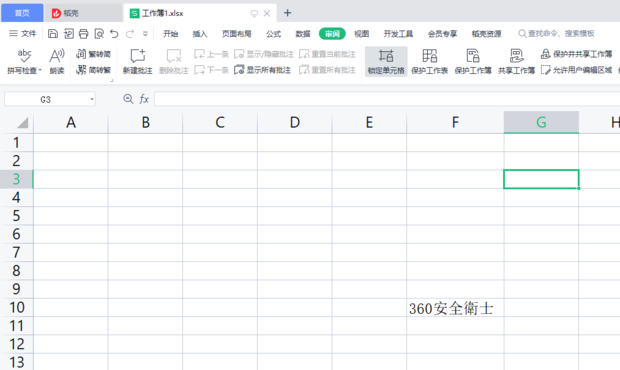The width and height of the screenshot is (620, 370).
Task: Open Print Preview icon
Action: (99, 34)
